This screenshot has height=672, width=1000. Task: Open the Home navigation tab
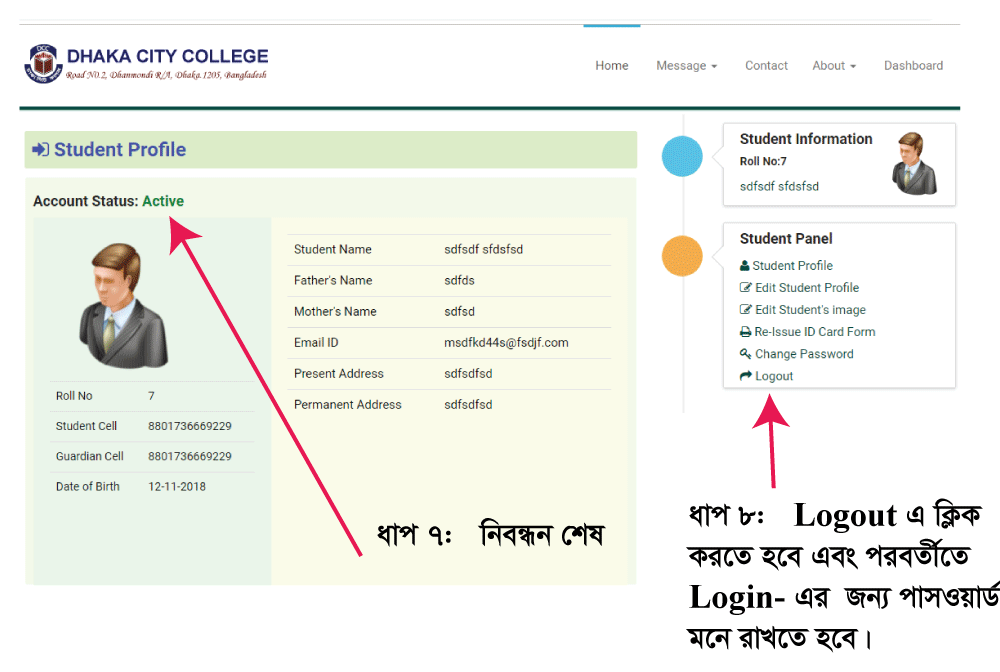click(612, 66)
